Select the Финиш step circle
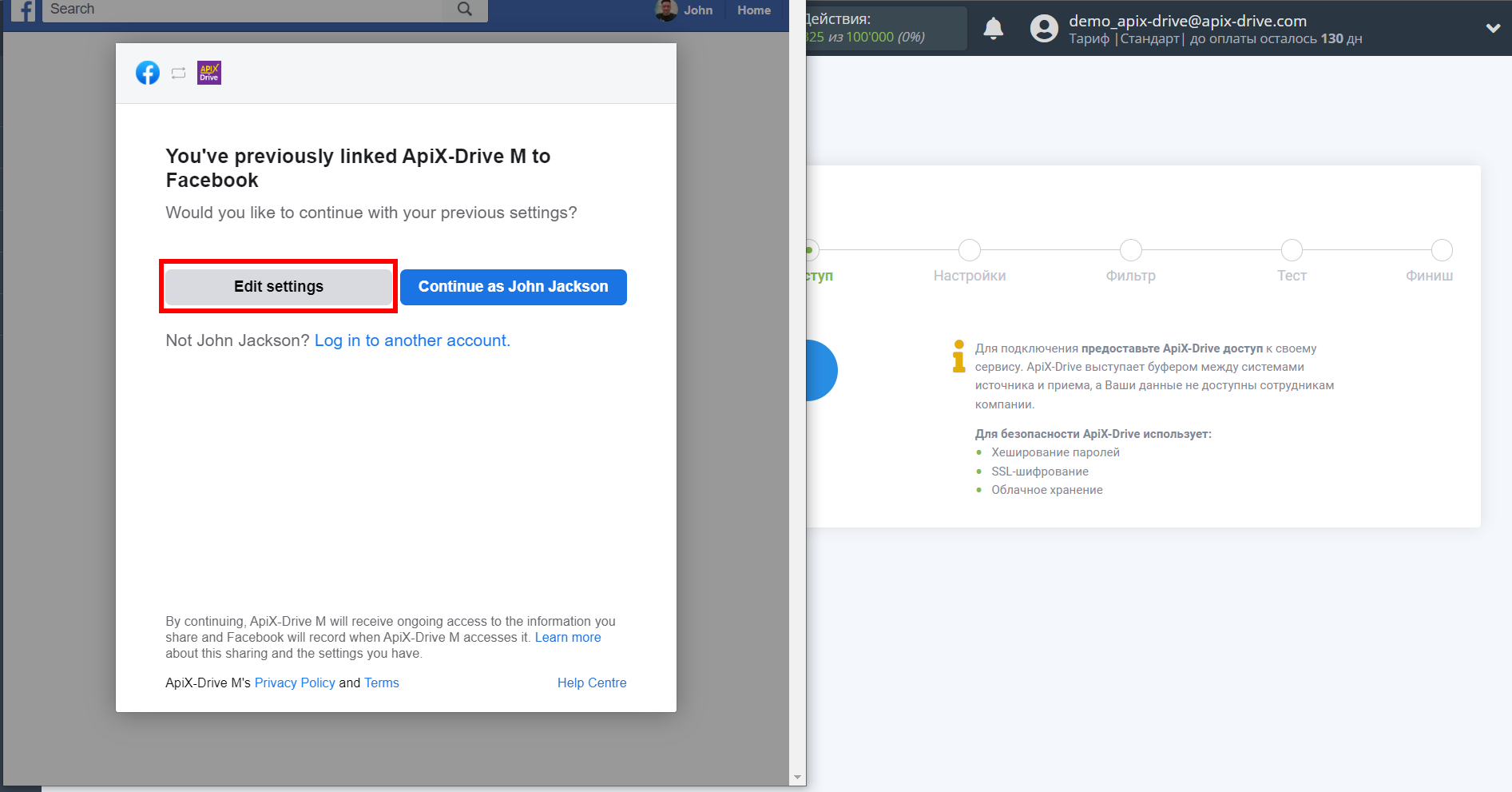The width and height of the screenshot is (1512, 792). click(1442, 250)
